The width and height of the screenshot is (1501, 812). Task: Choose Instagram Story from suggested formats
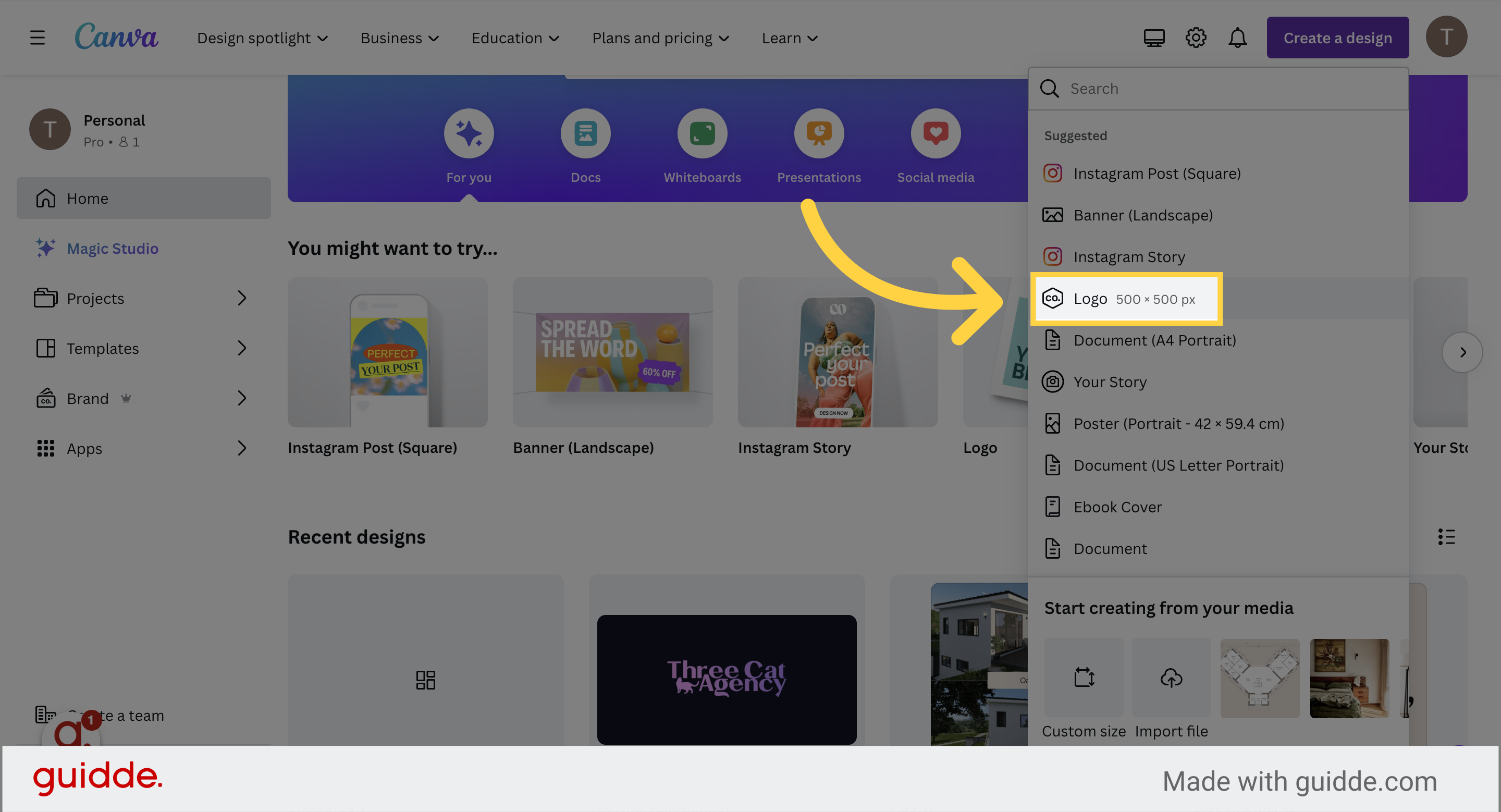click(x=1129, y=256)
